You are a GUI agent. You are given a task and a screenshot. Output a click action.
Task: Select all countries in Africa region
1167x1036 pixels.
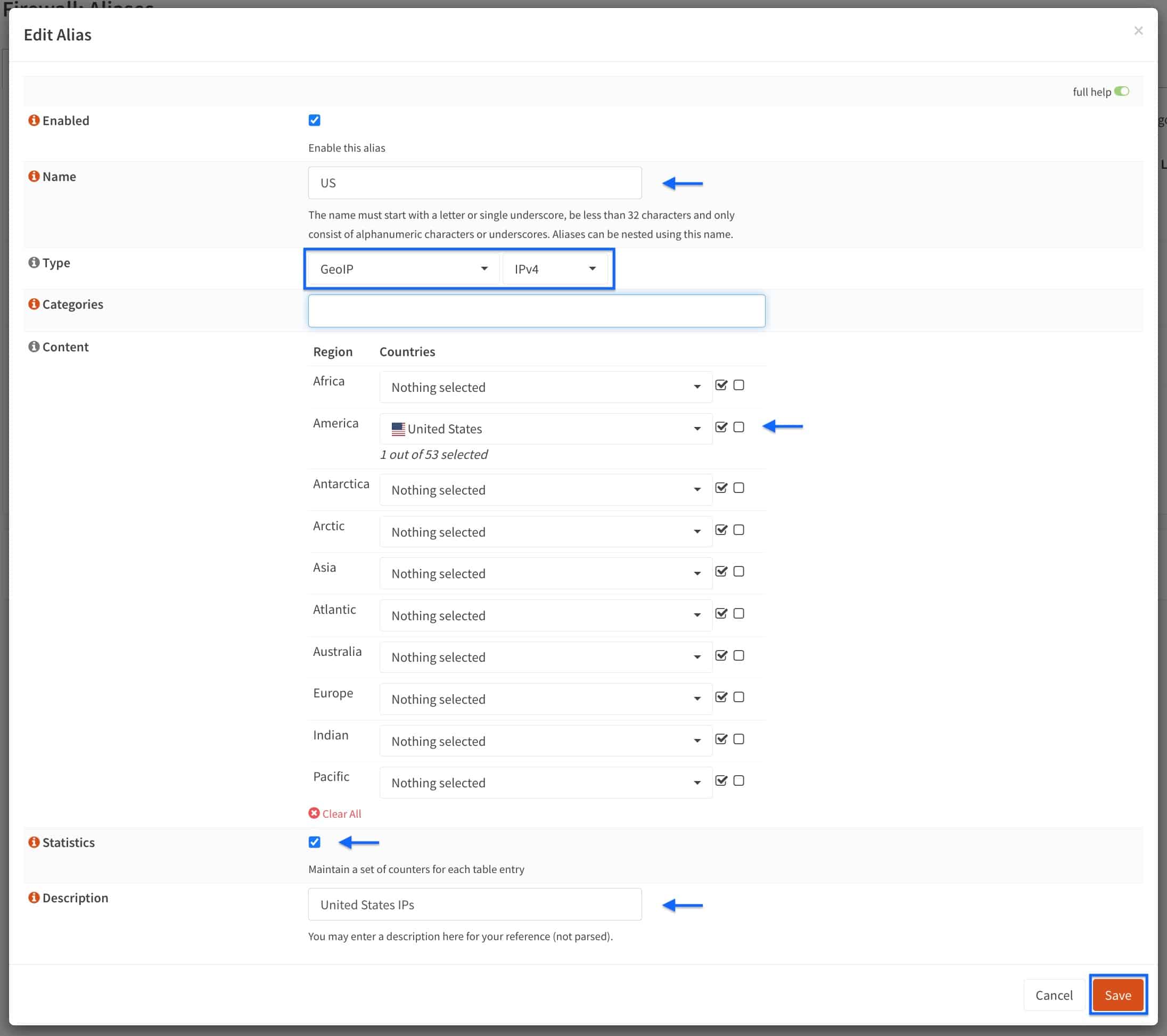click(721, 385)
